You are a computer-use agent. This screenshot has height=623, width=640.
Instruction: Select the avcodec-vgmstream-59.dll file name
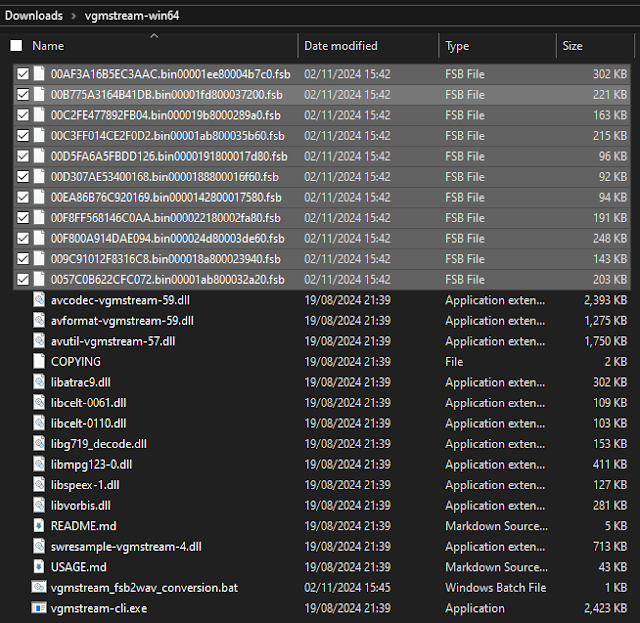(x=120, y=300)
